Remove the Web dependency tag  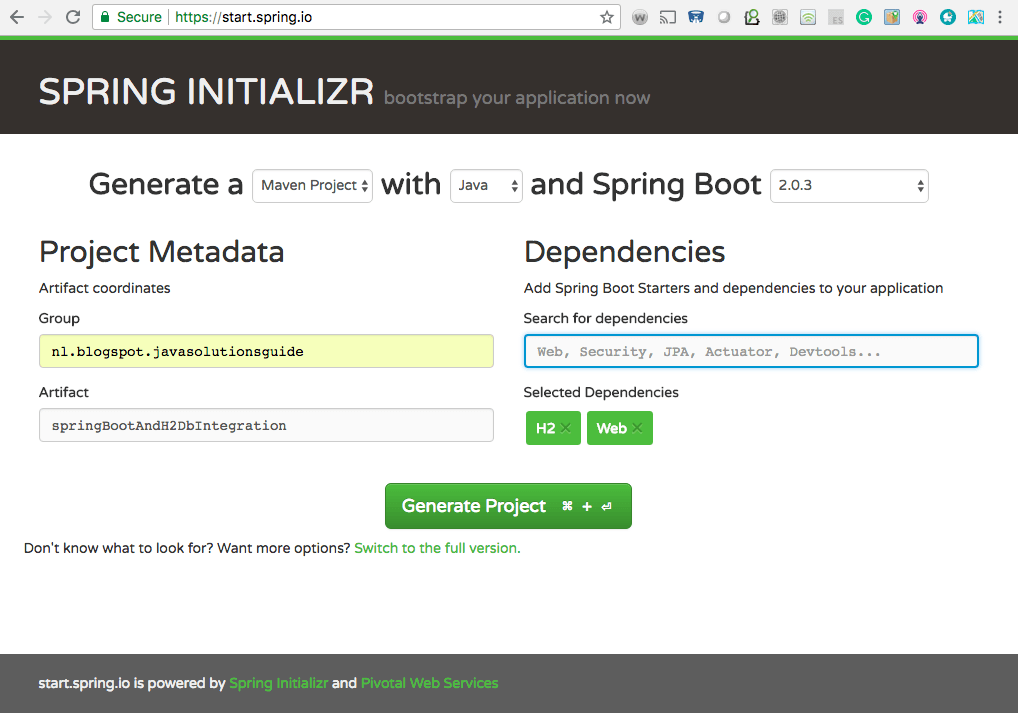[637, 428]
